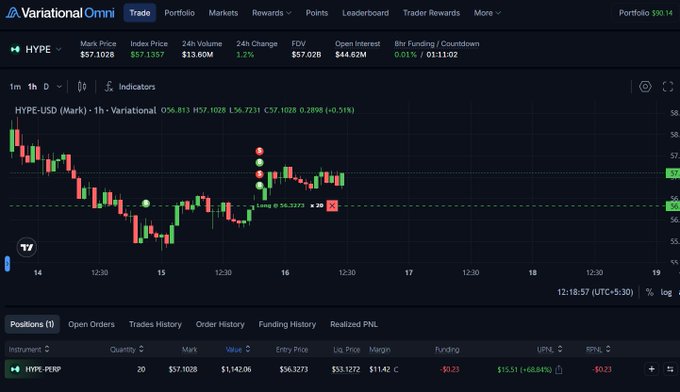The height and width of the screenshot is (392, 680).
Task: Click the HYPE-PERP instrument row
Action: click(x=340, y=369)
